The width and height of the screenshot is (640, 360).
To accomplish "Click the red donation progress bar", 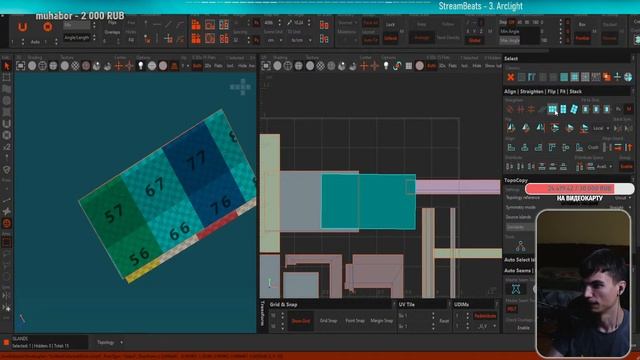I will pos(579,189).
